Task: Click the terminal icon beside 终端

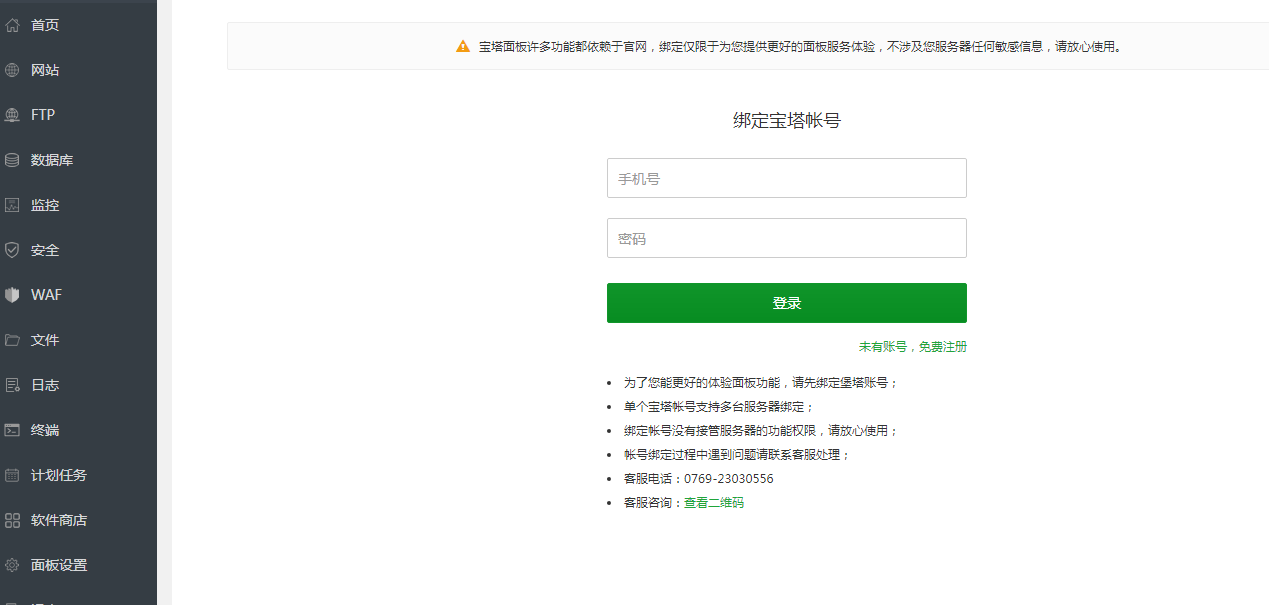Action: click(x=12, y=430)
